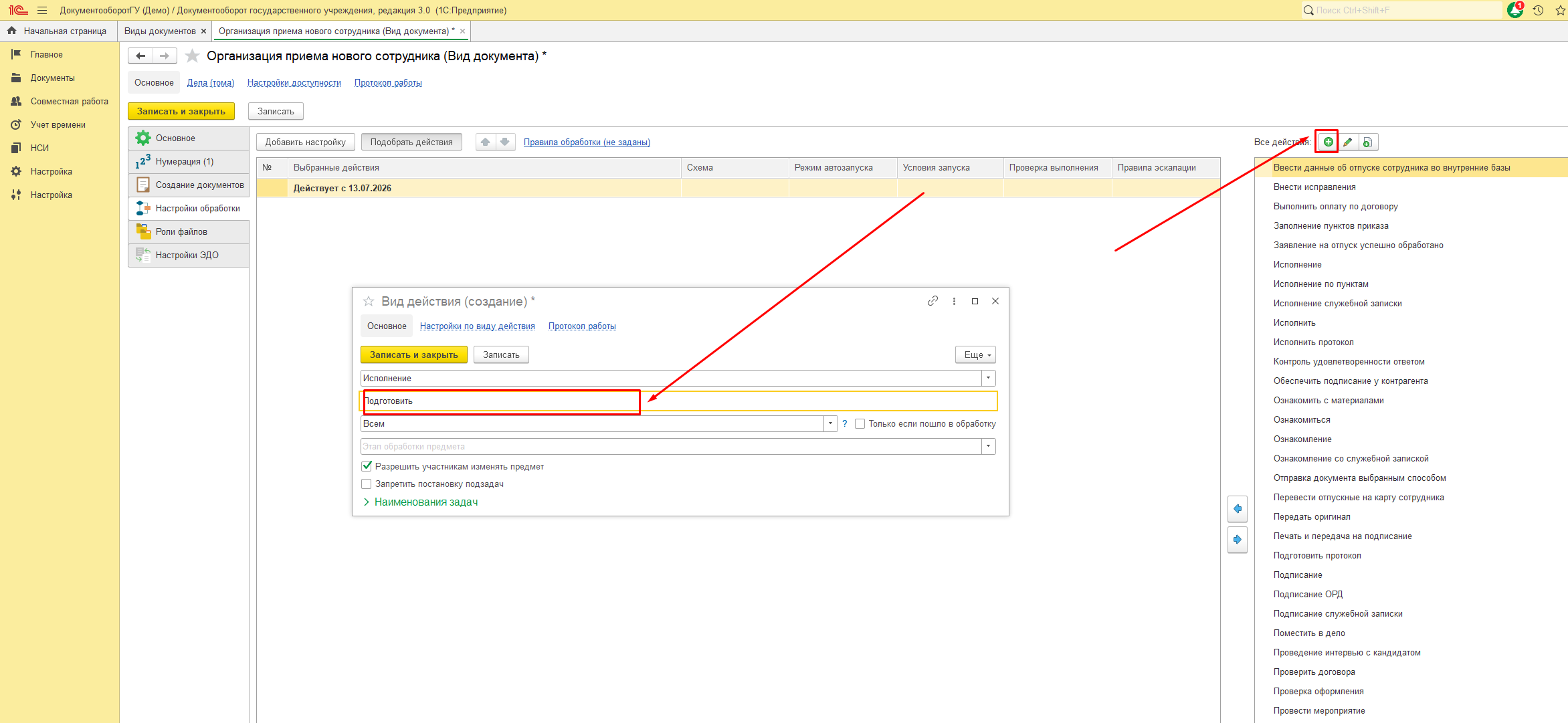Open the Всем dropdown arrow
1568x723 pixels.
point(830,423)
